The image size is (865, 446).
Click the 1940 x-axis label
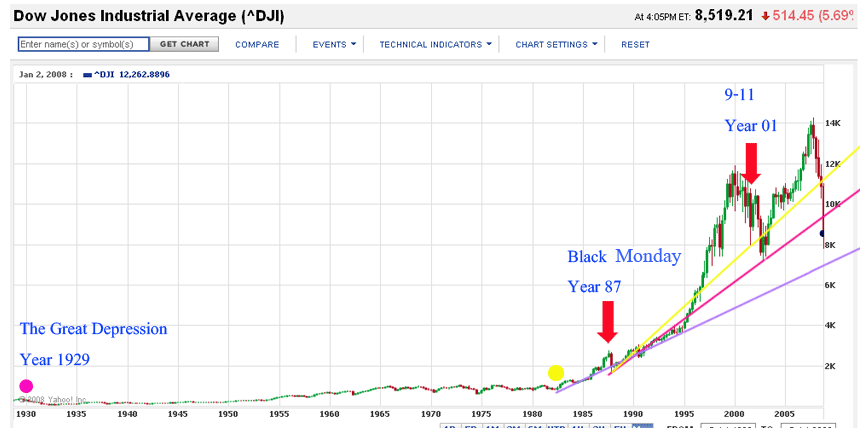(127, 414)
